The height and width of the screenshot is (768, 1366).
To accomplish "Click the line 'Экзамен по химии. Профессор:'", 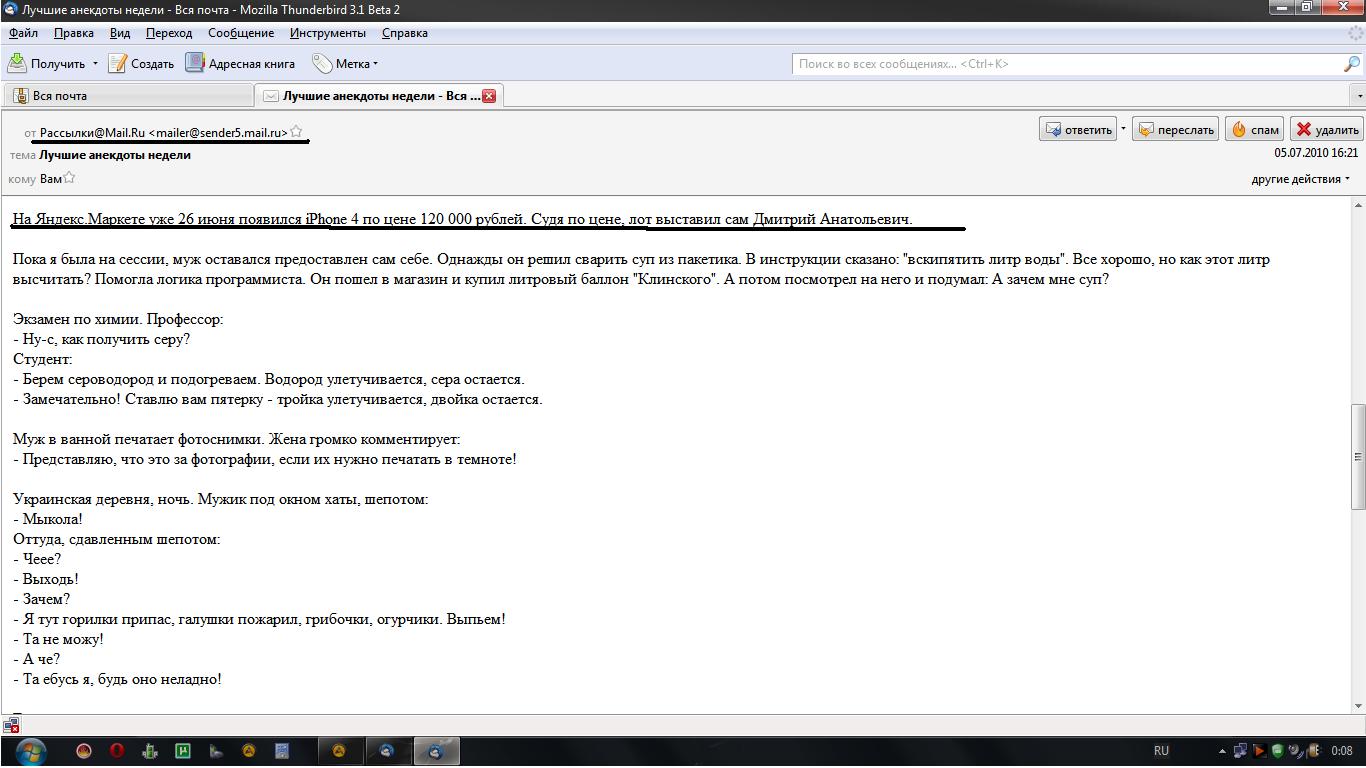I will [x=119, y=319].
